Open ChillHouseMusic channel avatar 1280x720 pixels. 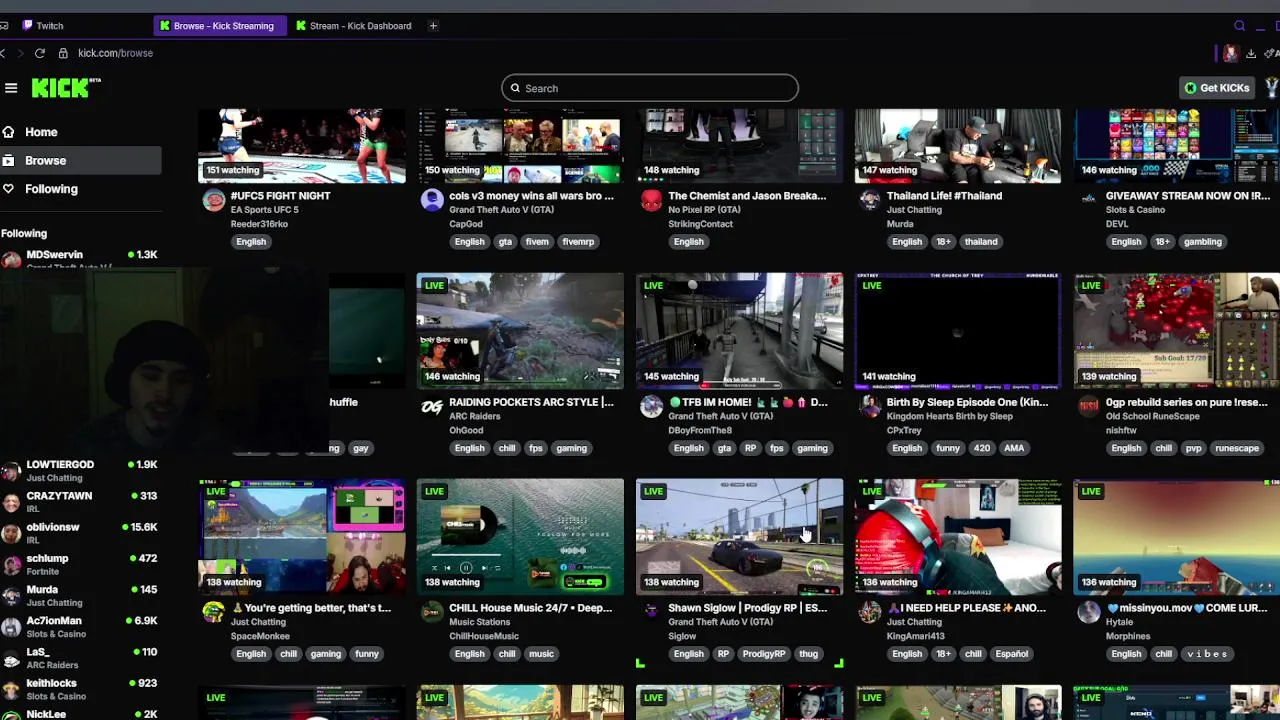coord(432,612)
